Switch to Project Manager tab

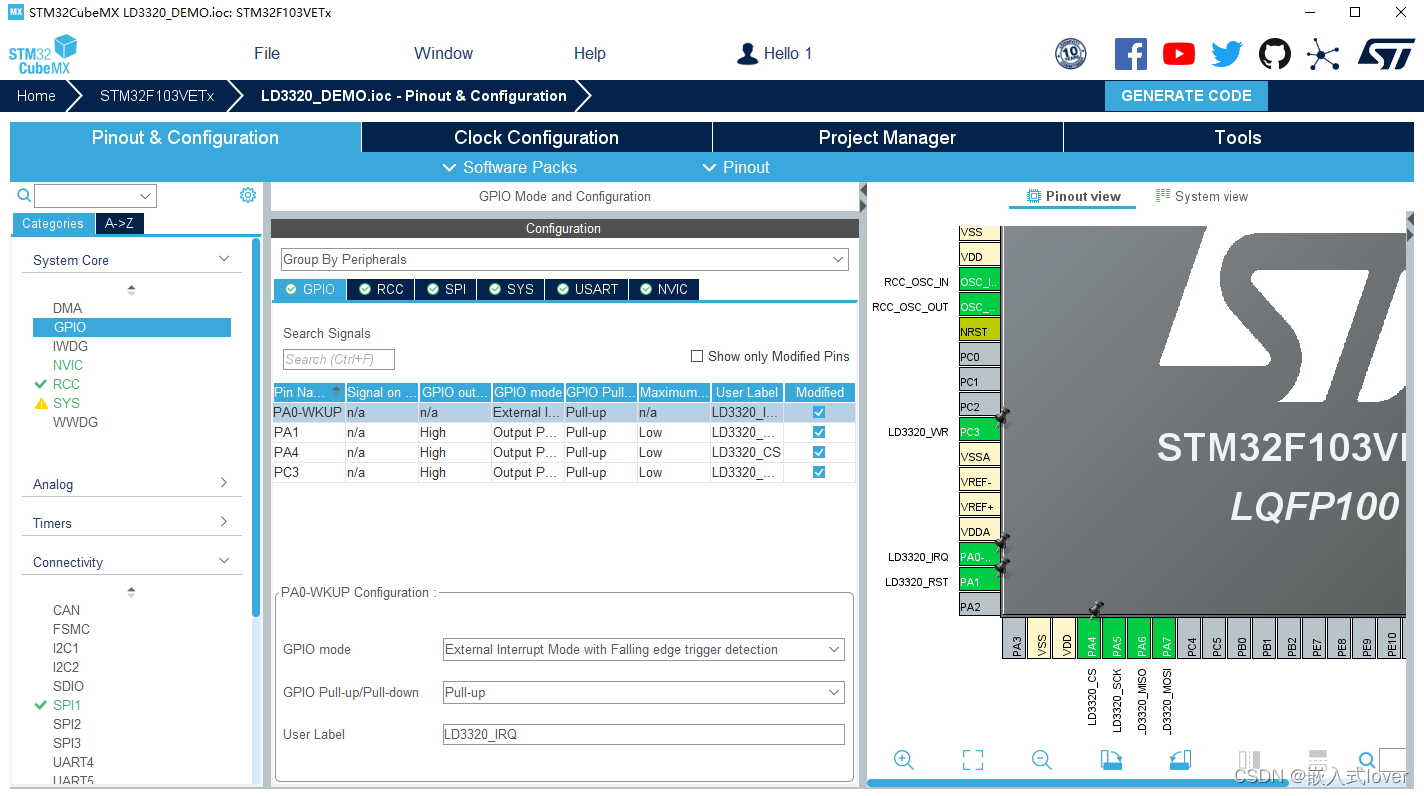click(888, 138)
